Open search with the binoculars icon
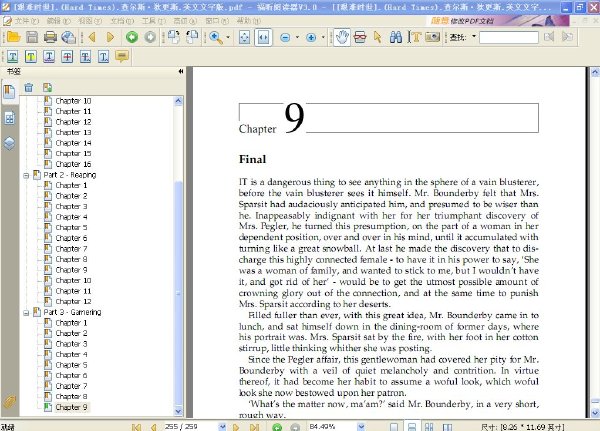This screenshot has height=431, width=600. tap(396, 37)
